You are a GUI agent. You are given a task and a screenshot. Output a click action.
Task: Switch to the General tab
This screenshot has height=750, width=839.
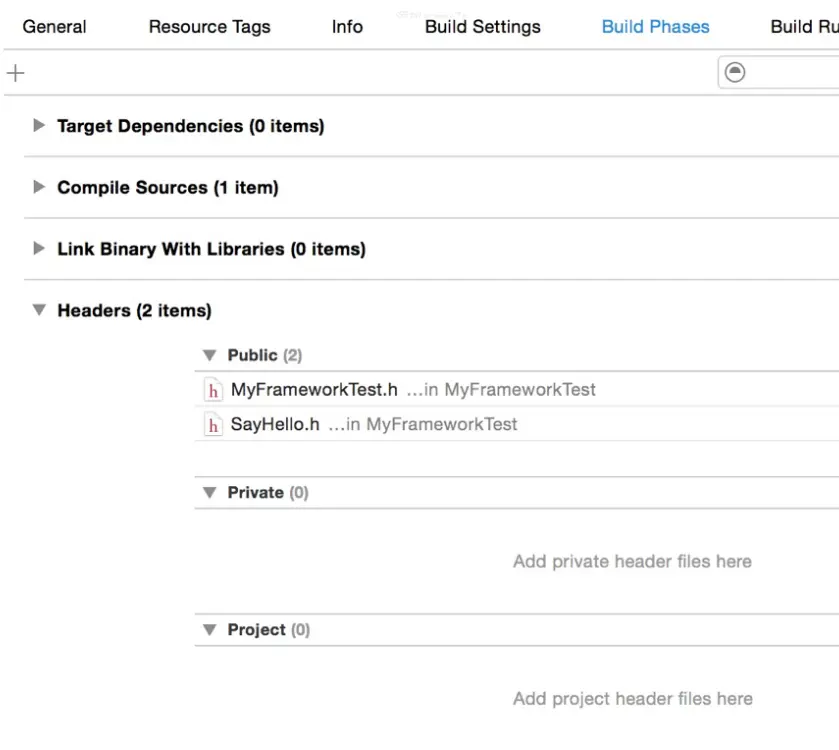pyautogui.click(x=54, y=27)
